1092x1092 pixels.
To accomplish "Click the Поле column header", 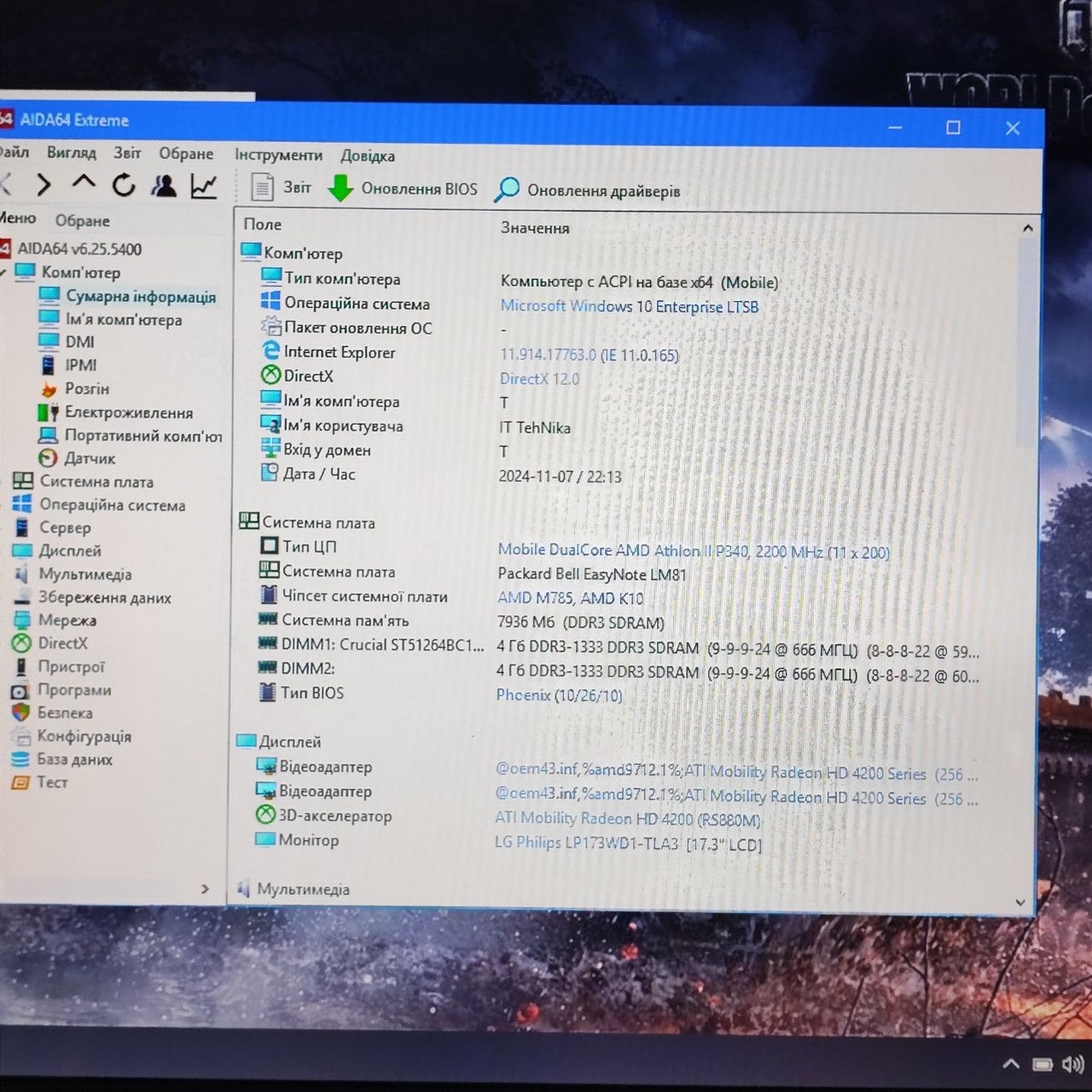I will click(x=263, y=224).
